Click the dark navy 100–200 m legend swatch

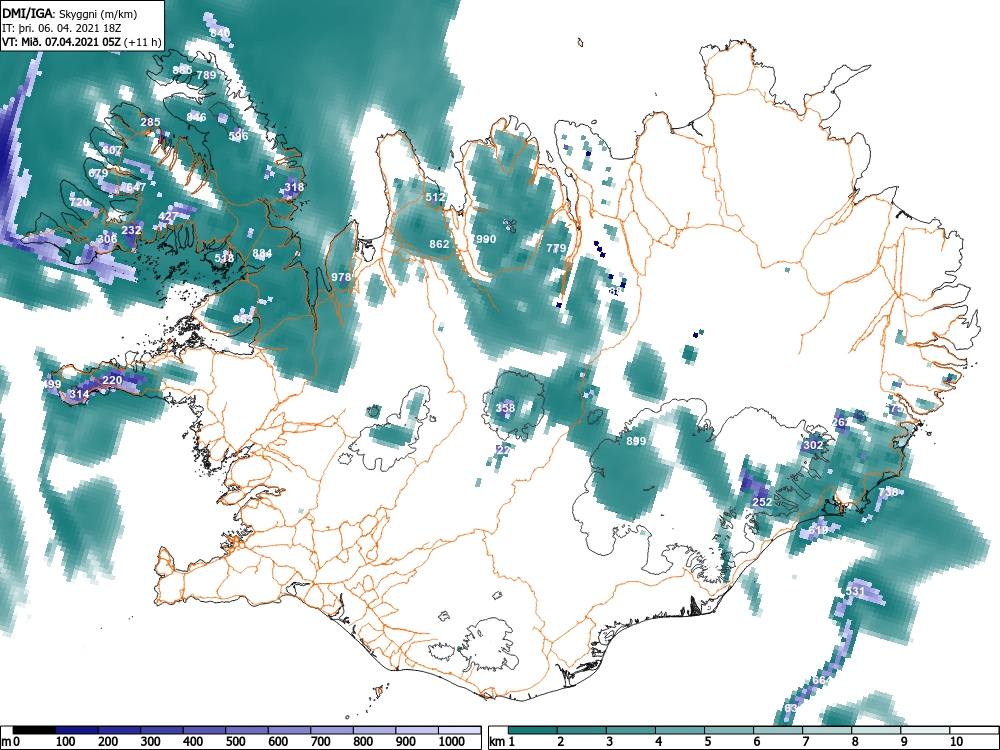point(77,730)
